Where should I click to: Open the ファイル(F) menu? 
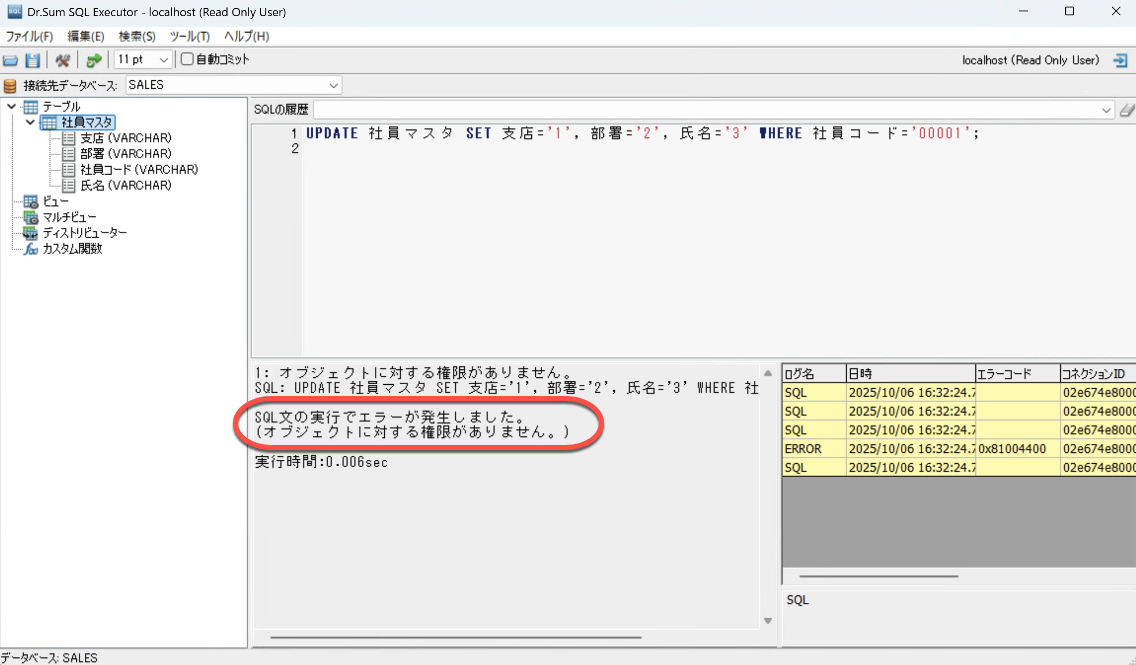pos(30,36)
